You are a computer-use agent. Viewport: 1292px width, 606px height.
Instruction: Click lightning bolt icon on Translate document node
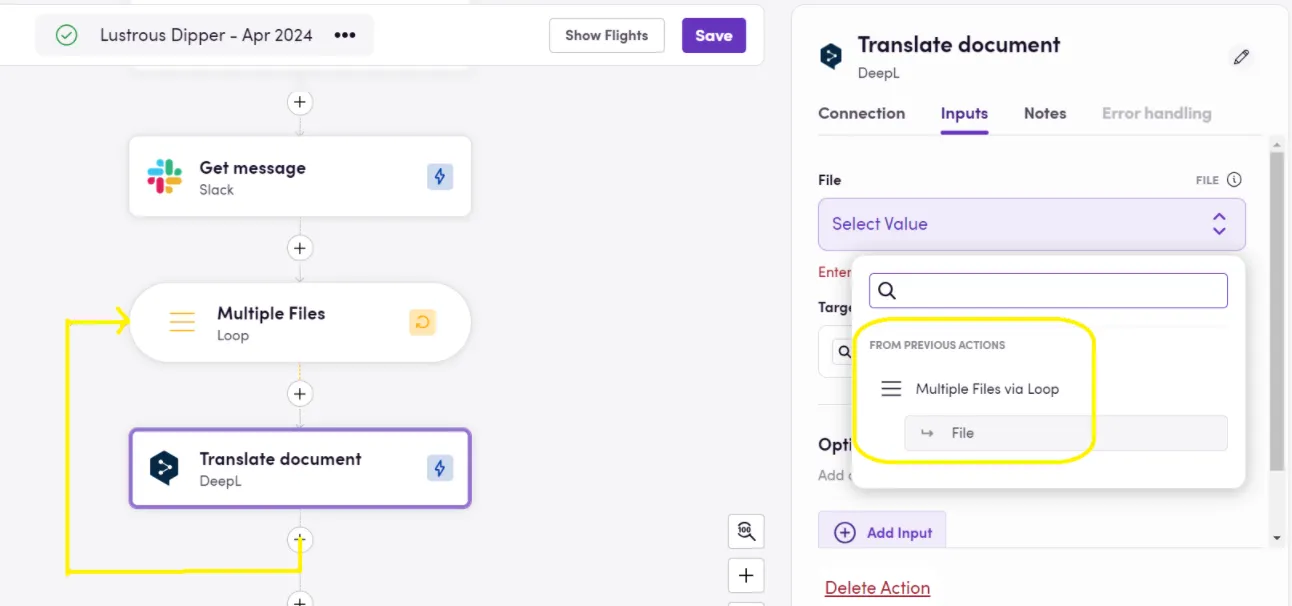[x=440, y=468]
